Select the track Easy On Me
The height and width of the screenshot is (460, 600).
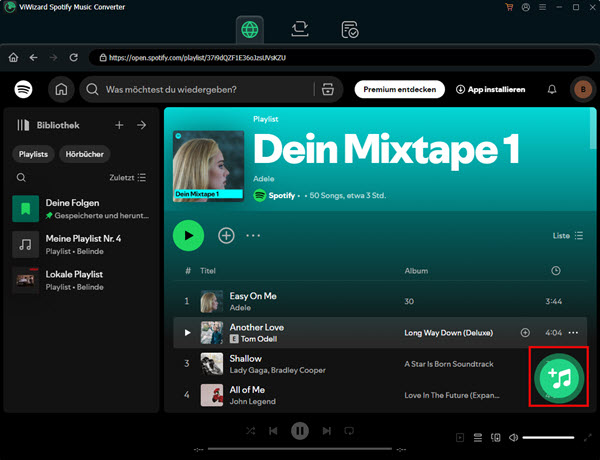tap(253, 296)
